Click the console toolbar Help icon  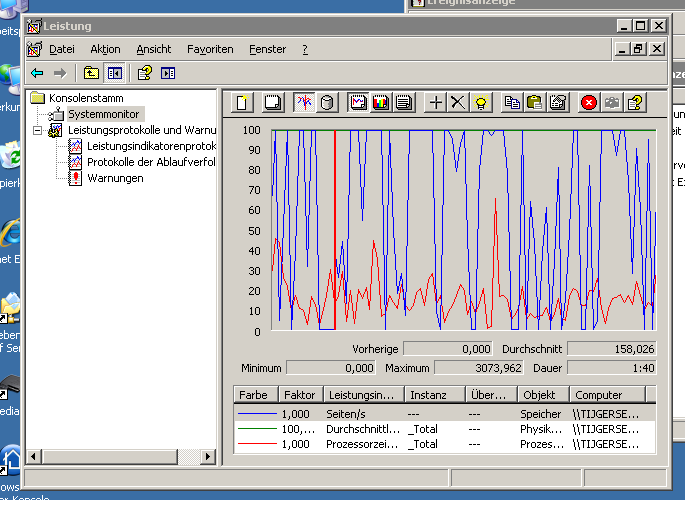pyautogui.click(x=145, y=73)
